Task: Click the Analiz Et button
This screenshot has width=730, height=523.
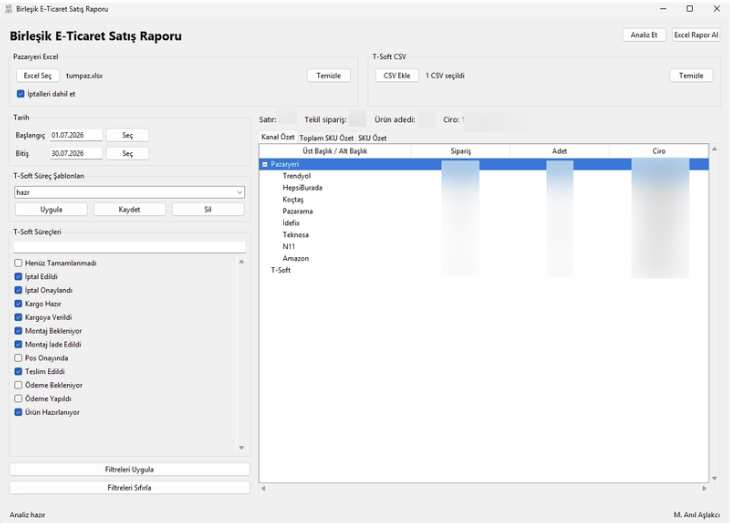Action: [x=644, y=35]
